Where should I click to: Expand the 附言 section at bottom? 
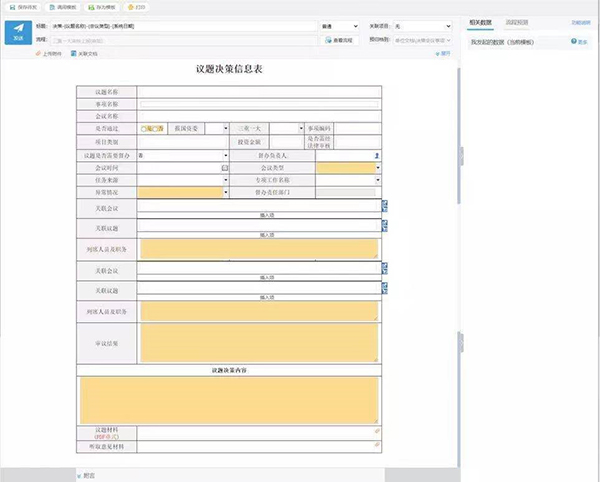tap(86, 475)
